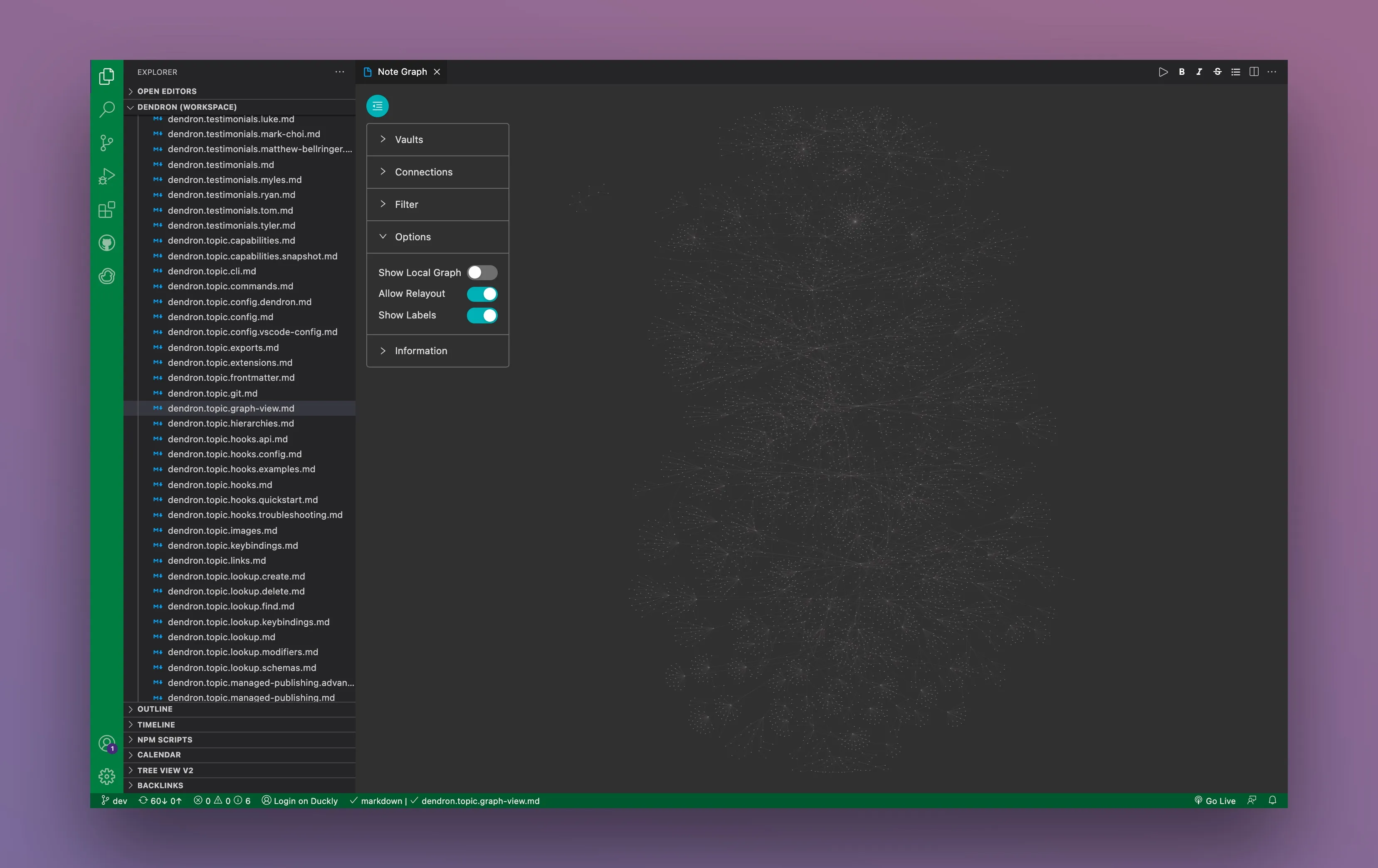Viewport: 1378px width, 868px height.
Task: Open the GitHub view icon
Action: (106, 243)
